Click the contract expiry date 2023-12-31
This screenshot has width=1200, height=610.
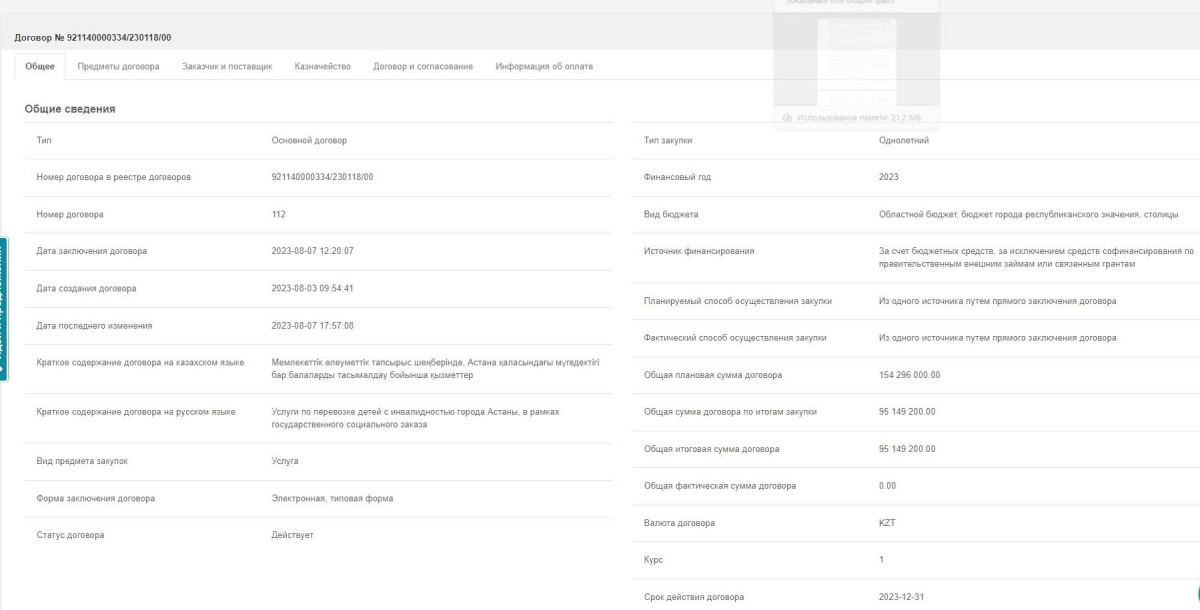(x=901, y=597)
